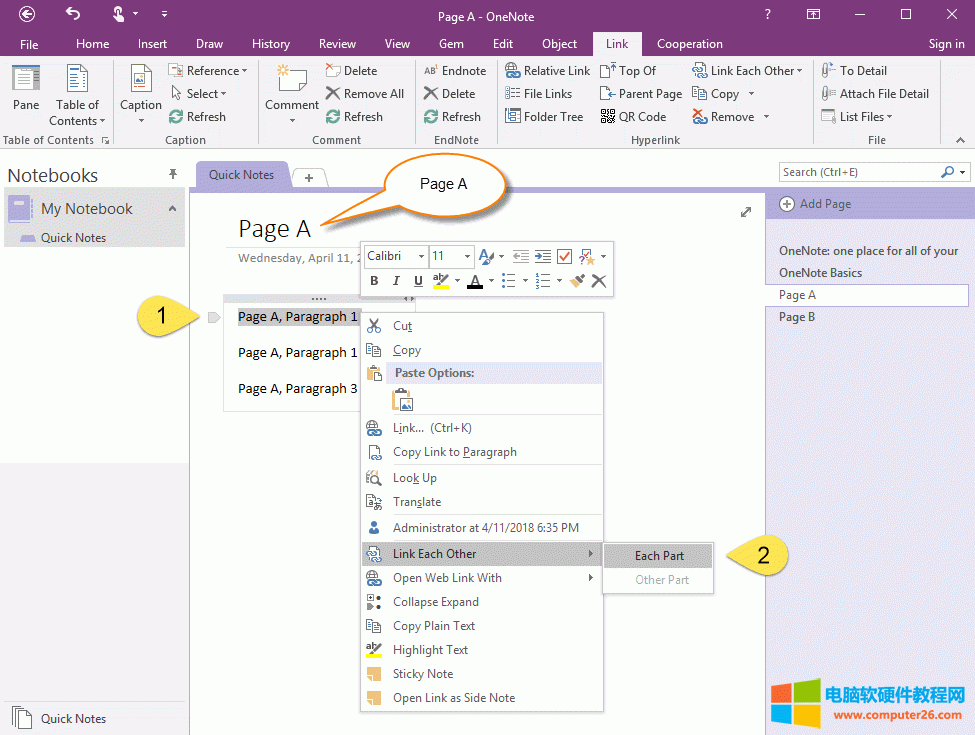Toggle italic formatting in the mini toolbar

point(396,281)
